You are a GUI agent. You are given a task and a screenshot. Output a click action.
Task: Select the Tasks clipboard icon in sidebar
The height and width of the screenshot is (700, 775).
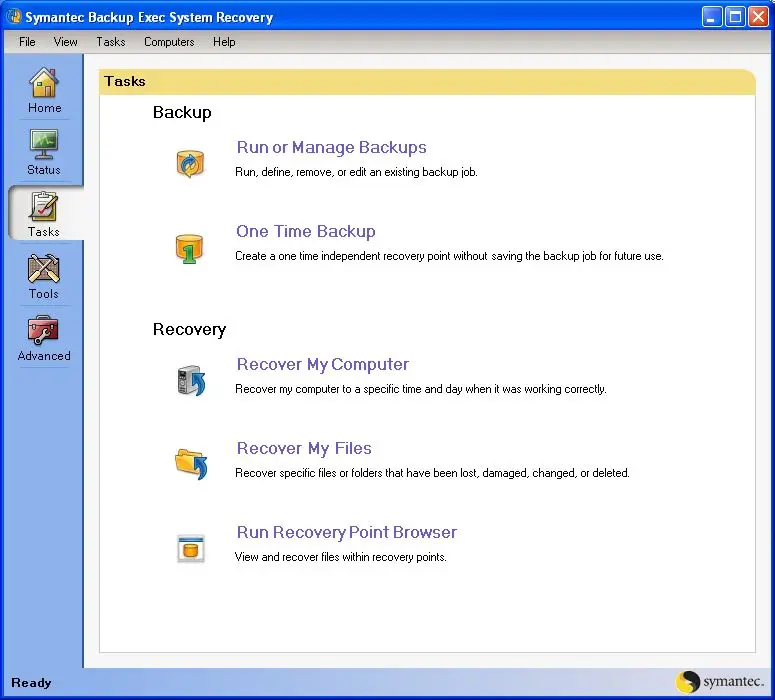coord(44,206)
